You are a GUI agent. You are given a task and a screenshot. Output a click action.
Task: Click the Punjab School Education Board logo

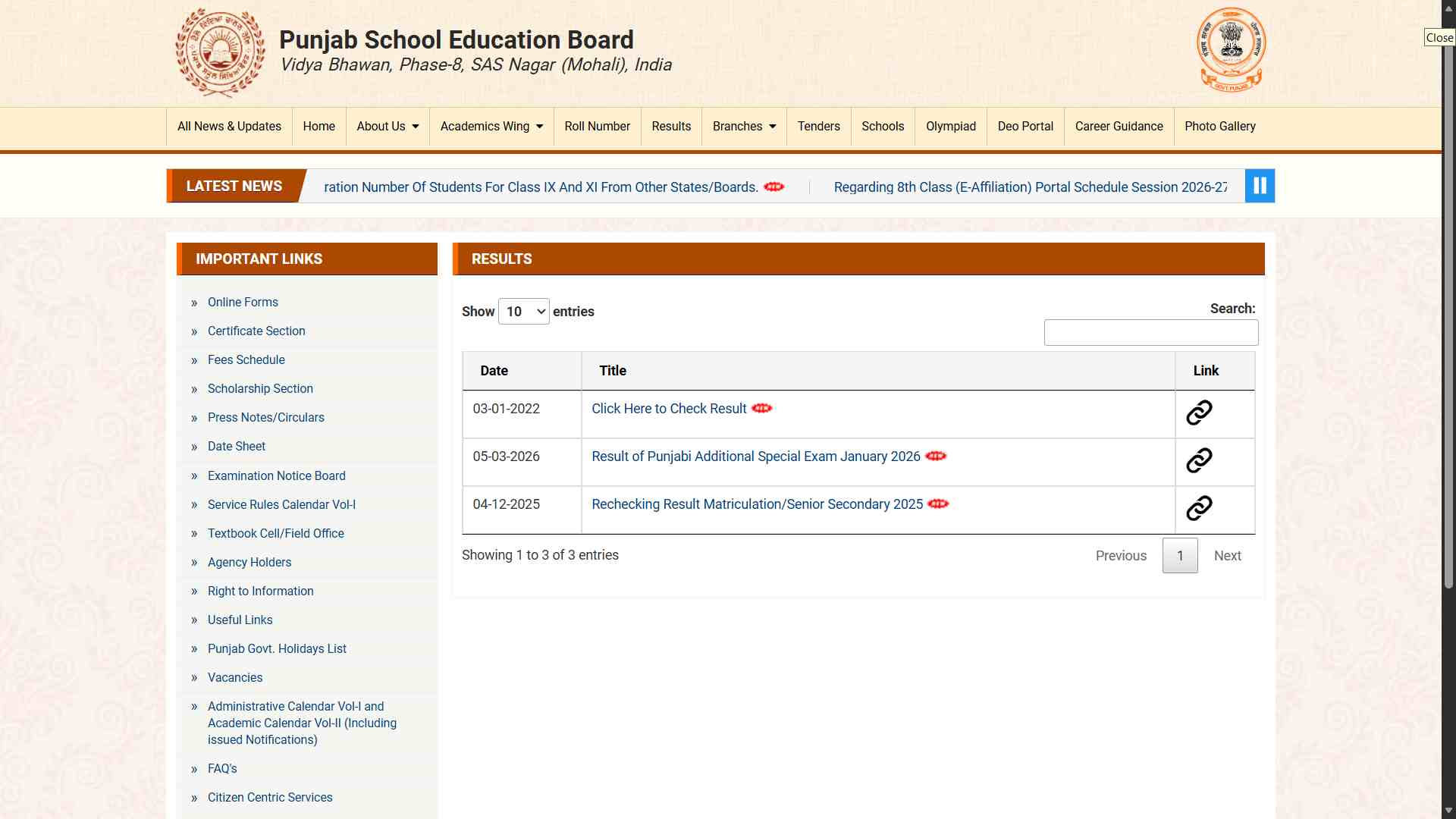click(220, 52)
